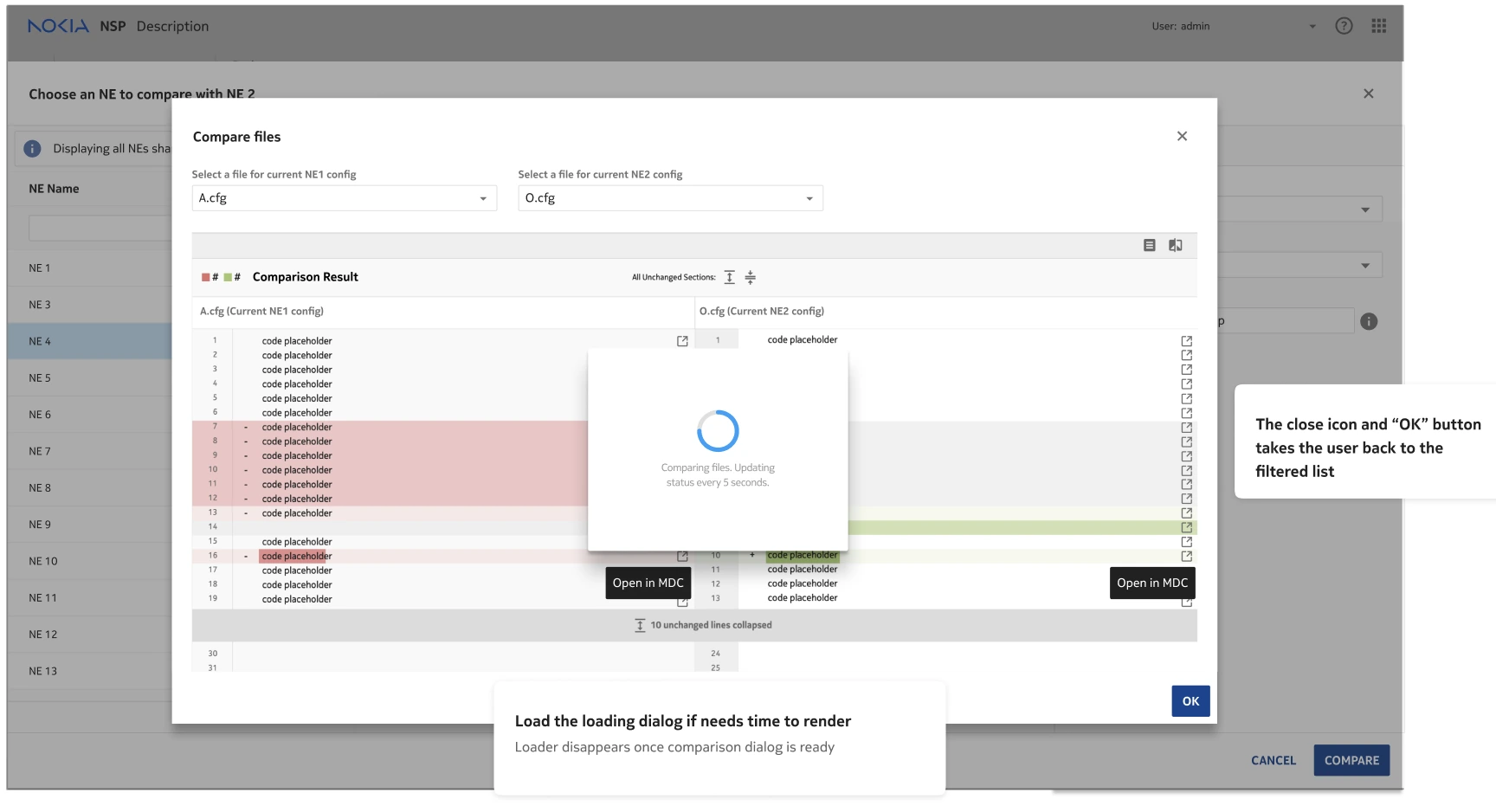Click the COMPARE button in NE dialog
This screenshot has height=812, width=1496.
1351,760
